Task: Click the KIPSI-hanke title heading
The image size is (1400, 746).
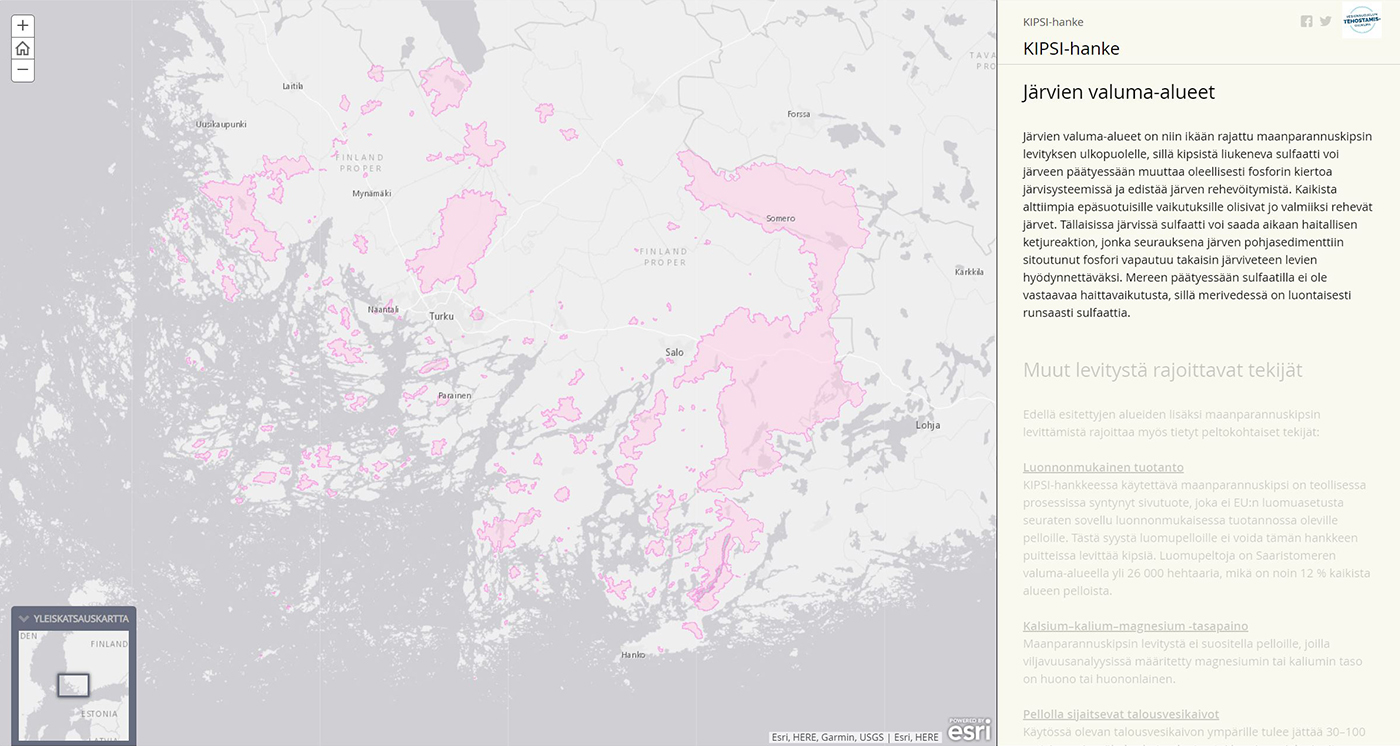Action: (x=1071, y=49)
